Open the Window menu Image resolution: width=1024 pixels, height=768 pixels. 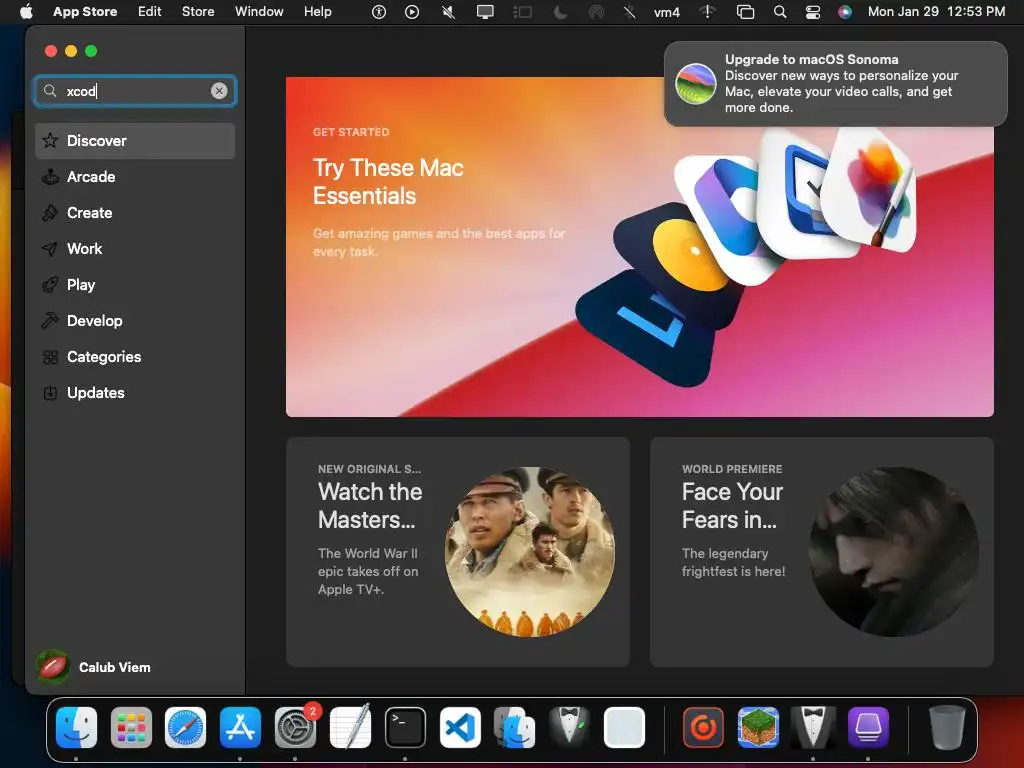pyautogui.click(x=259, y=12)
